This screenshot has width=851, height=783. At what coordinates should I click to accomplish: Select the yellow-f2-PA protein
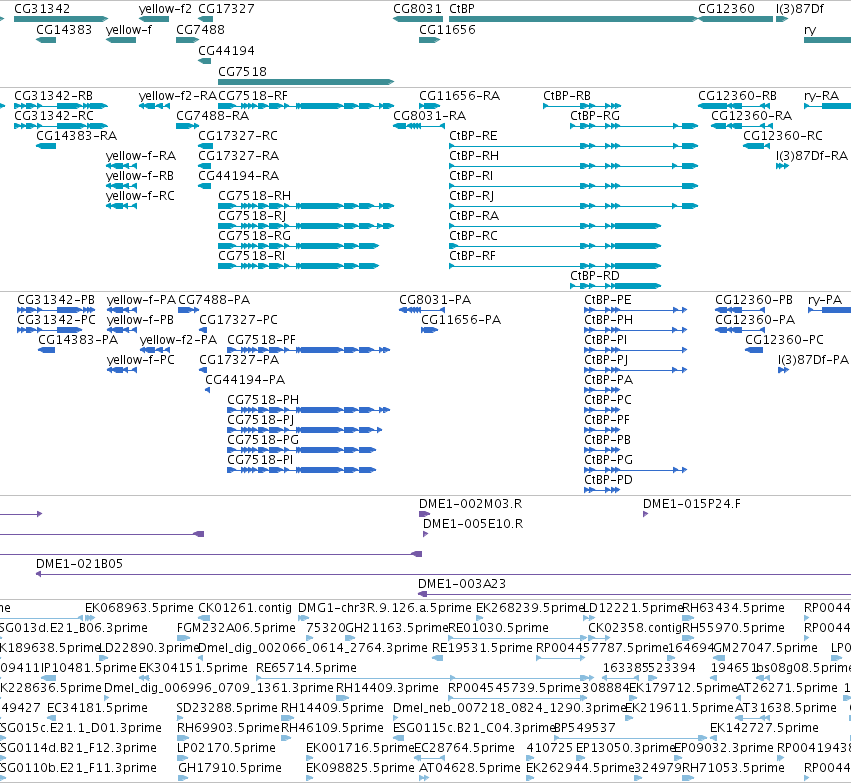[155, 350]
